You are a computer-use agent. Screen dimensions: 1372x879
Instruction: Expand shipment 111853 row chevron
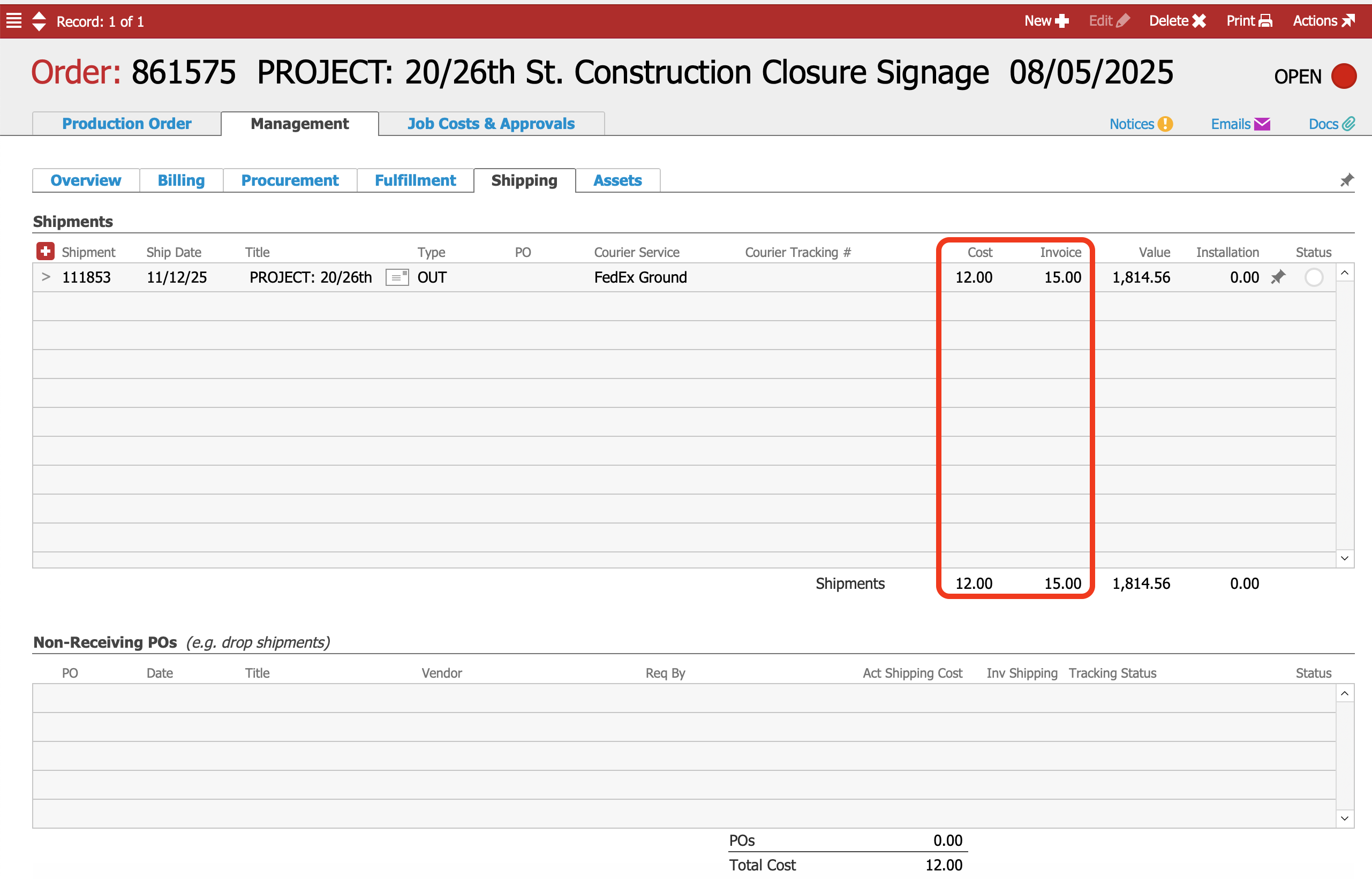coord(46,277)
